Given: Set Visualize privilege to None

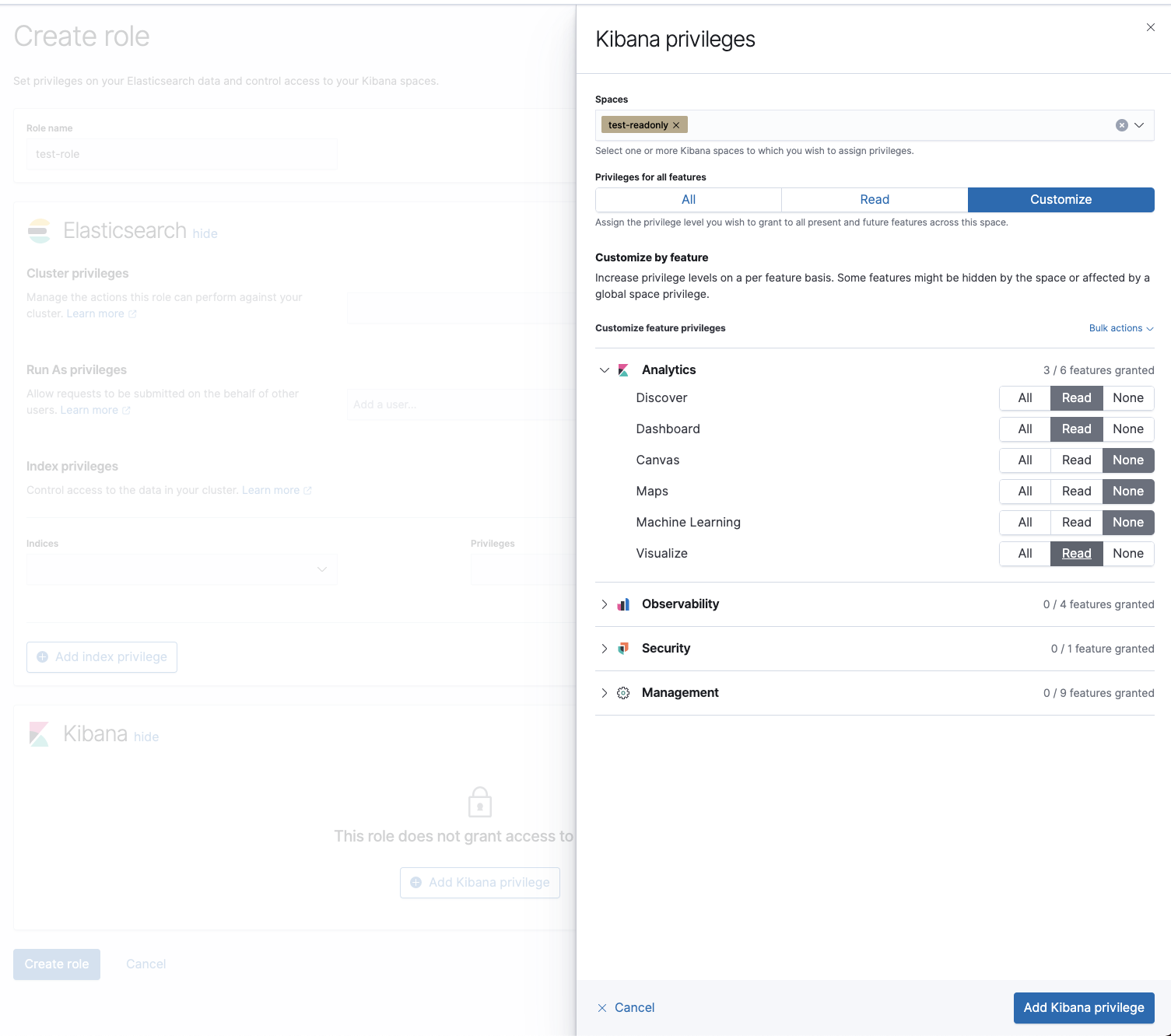Looking at the screenshot, I should (1128, 554).
